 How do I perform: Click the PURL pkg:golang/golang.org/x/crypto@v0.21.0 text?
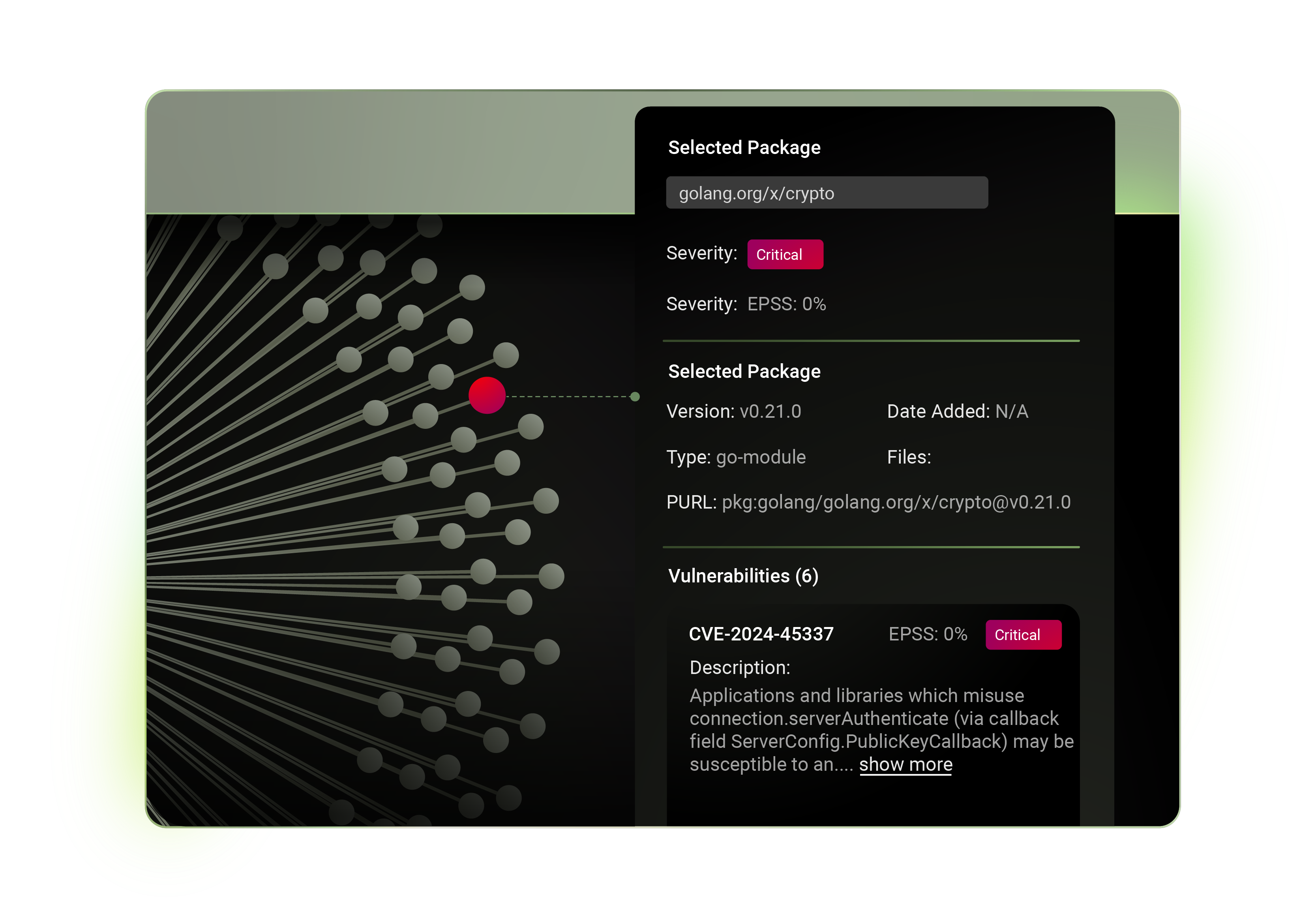coord(868,502)
